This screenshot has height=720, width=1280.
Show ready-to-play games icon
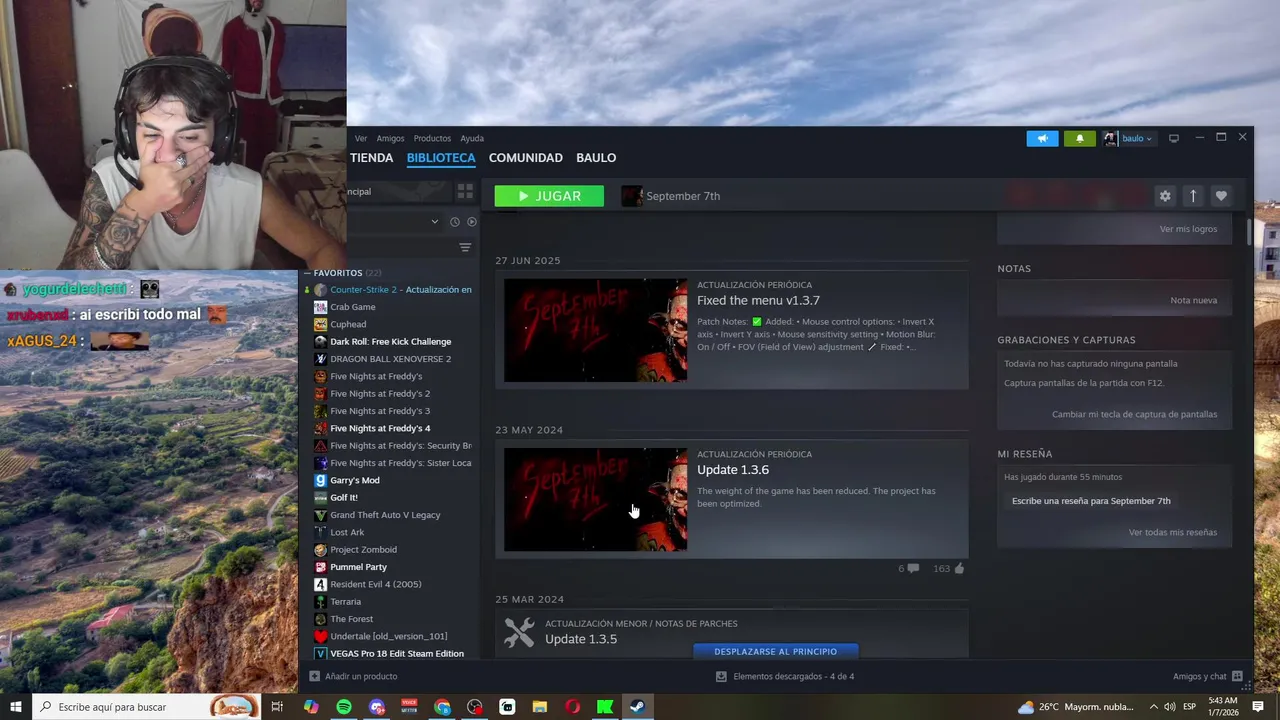coord(472,222)
